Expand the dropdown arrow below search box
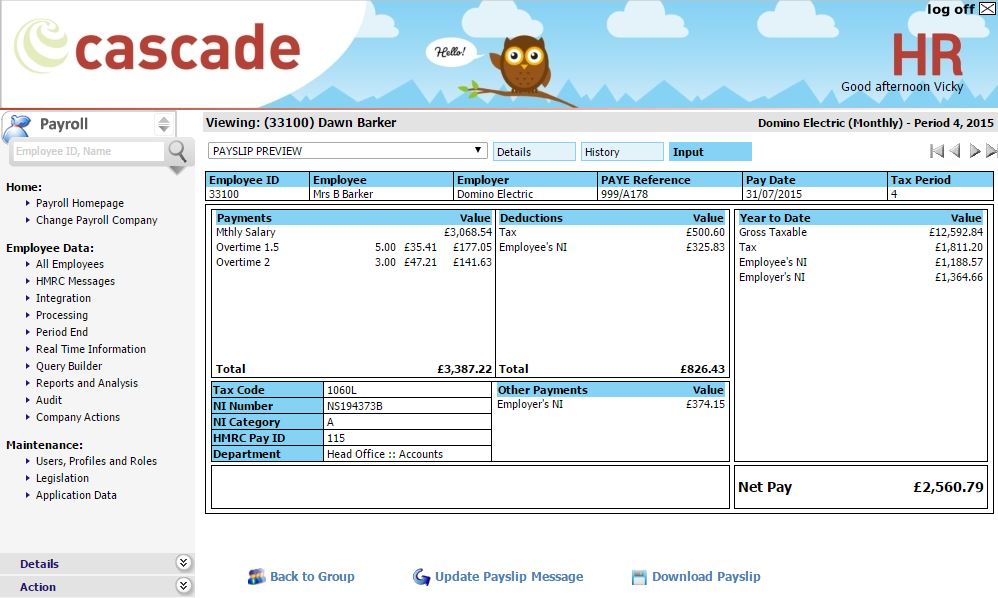Image resolution: width=998 pixels, height=598 pixels. [x=177, y=170]
